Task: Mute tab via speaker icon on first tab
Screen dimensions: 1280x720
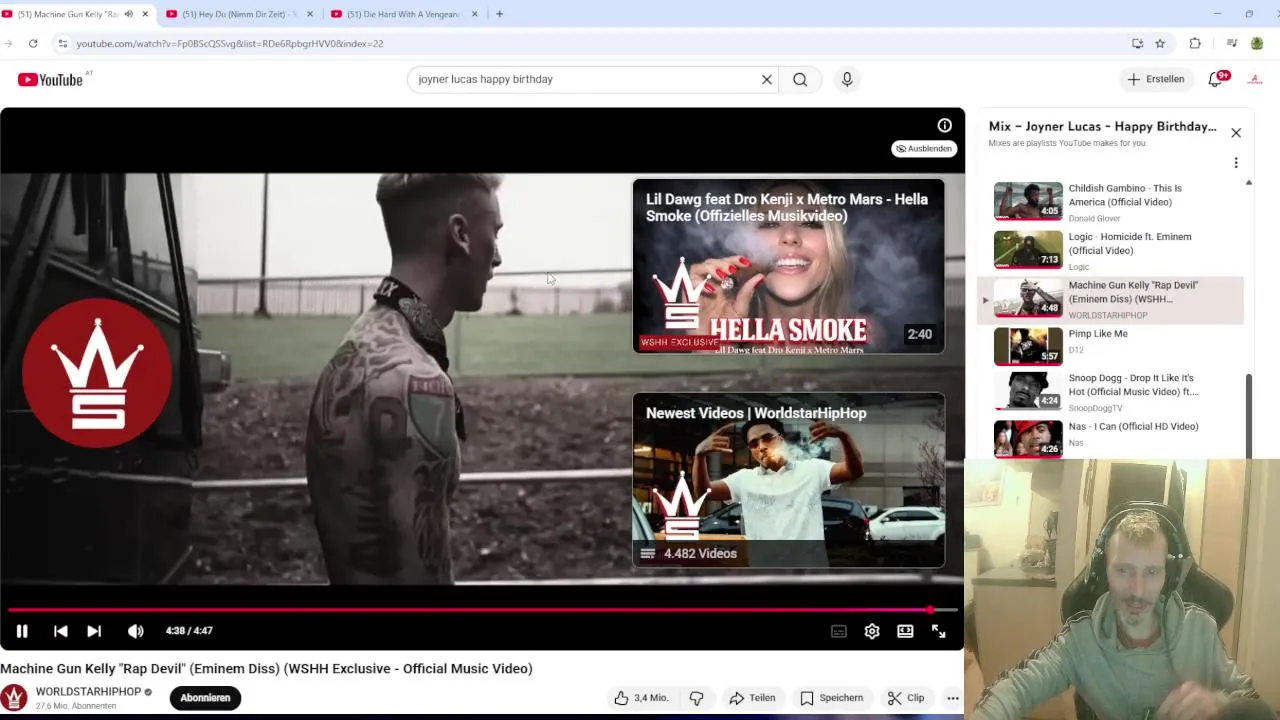Action: 128,14
